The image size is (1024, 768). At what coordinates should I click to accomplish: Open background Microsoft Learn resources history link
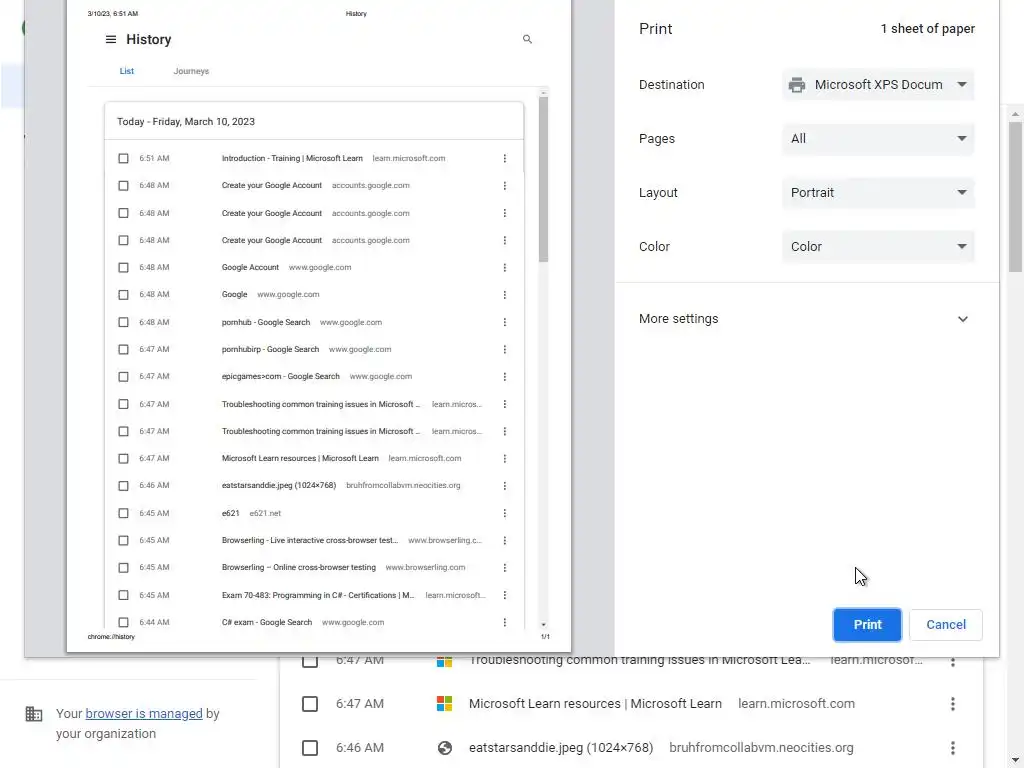[x=595, y=704]
